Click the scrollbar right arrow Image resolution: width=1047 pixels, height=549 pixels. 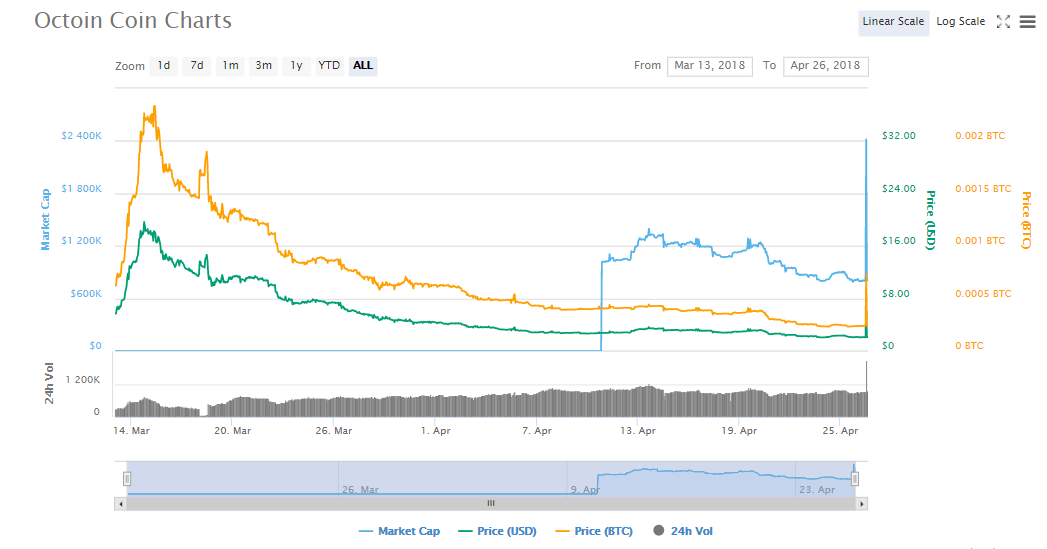click(x=861, y=504)
